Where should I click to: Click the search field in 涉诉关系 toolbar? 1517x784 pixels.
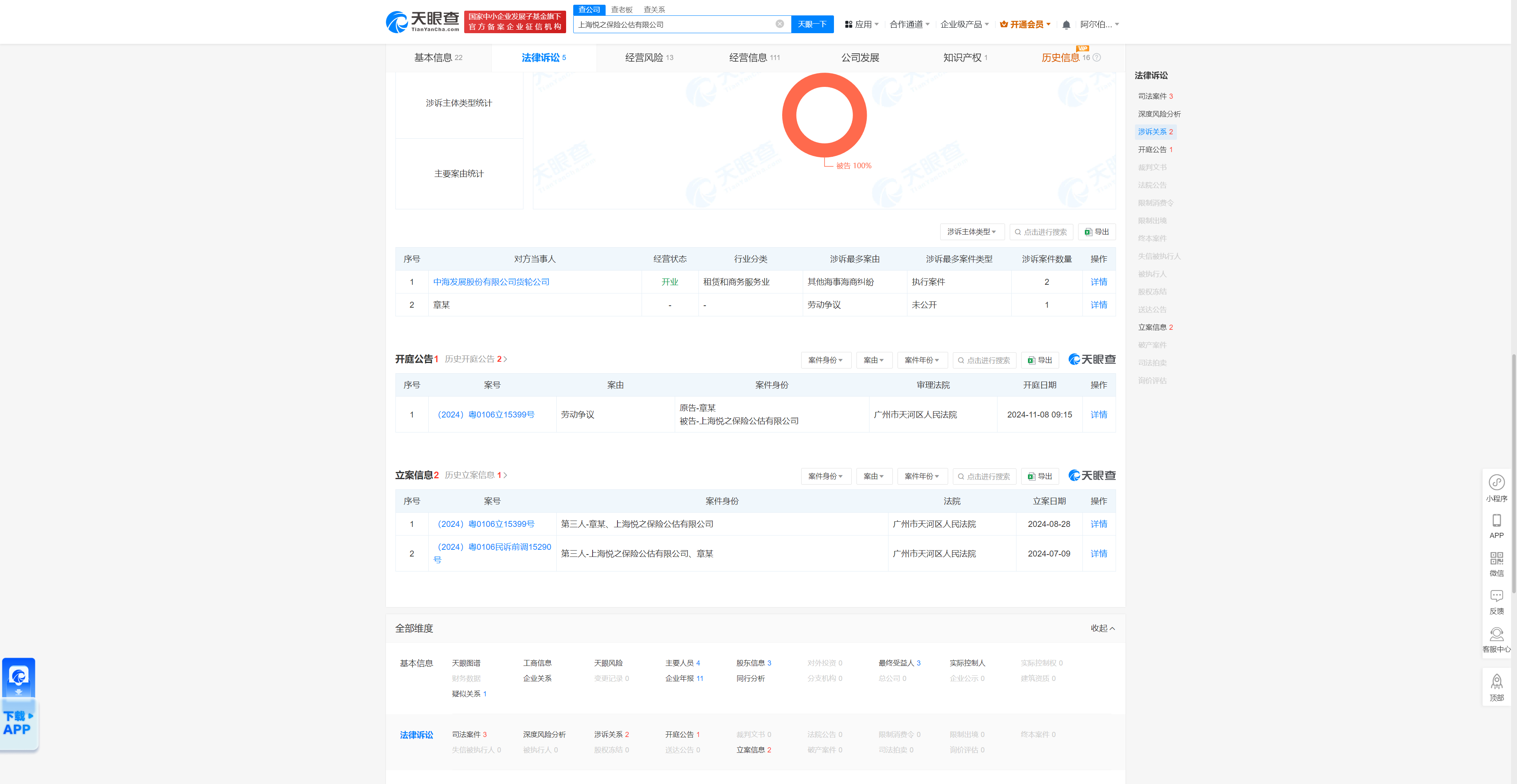click(1041, 232)
